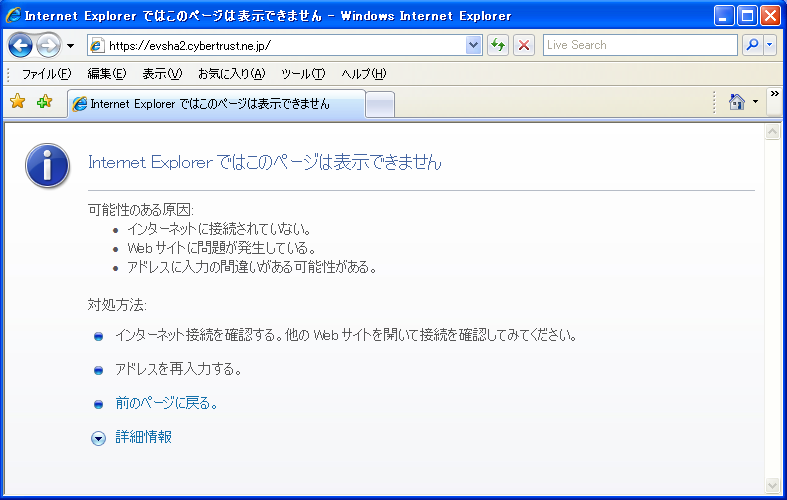Show more toolbar commands chevron
Image resolution: width=787 pixels, height=500 pixels.
pyautogui.click(x=774, y=94)
